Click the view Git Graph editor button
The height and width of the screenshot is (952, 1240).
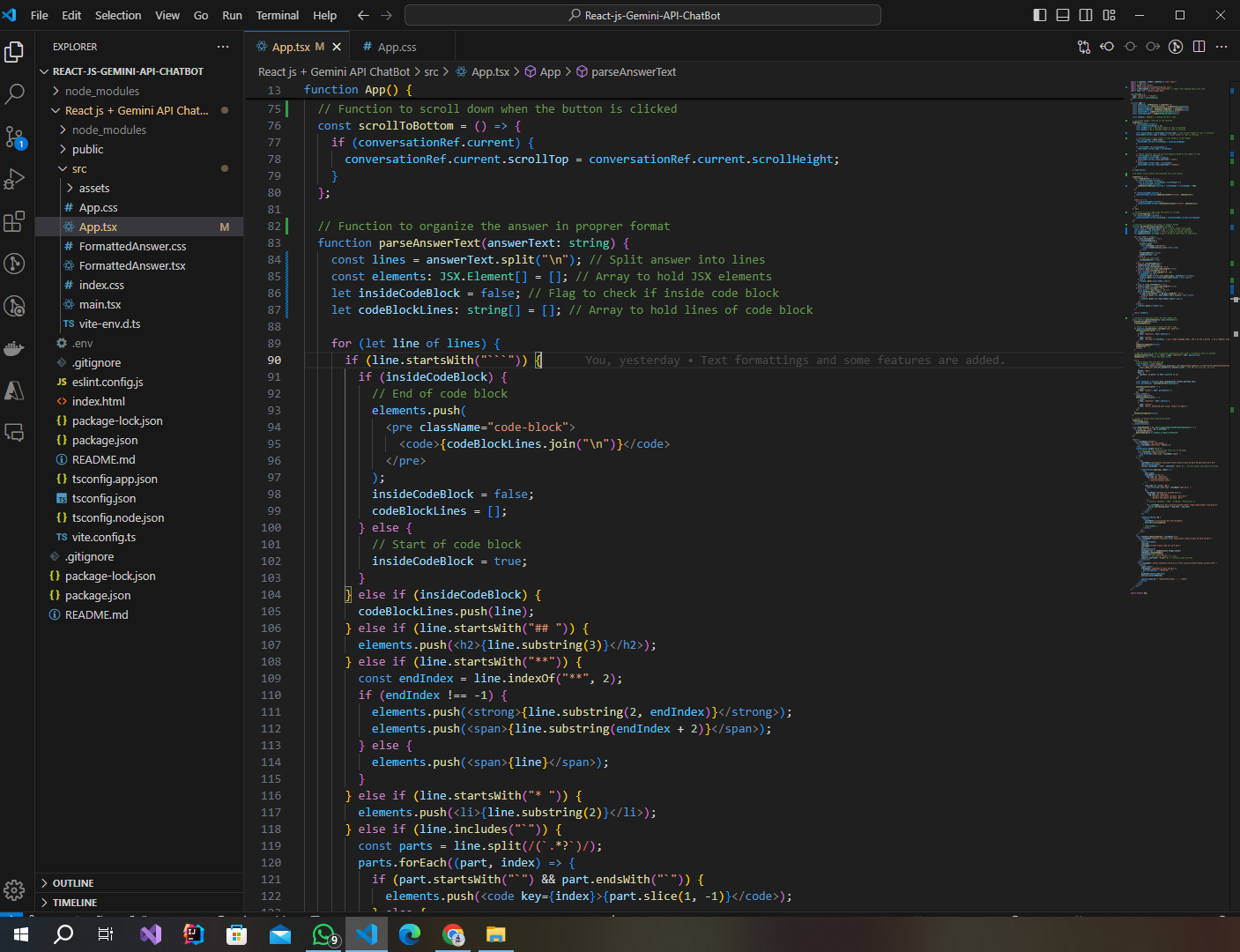pyautogui.click(x=1176, y=47)
